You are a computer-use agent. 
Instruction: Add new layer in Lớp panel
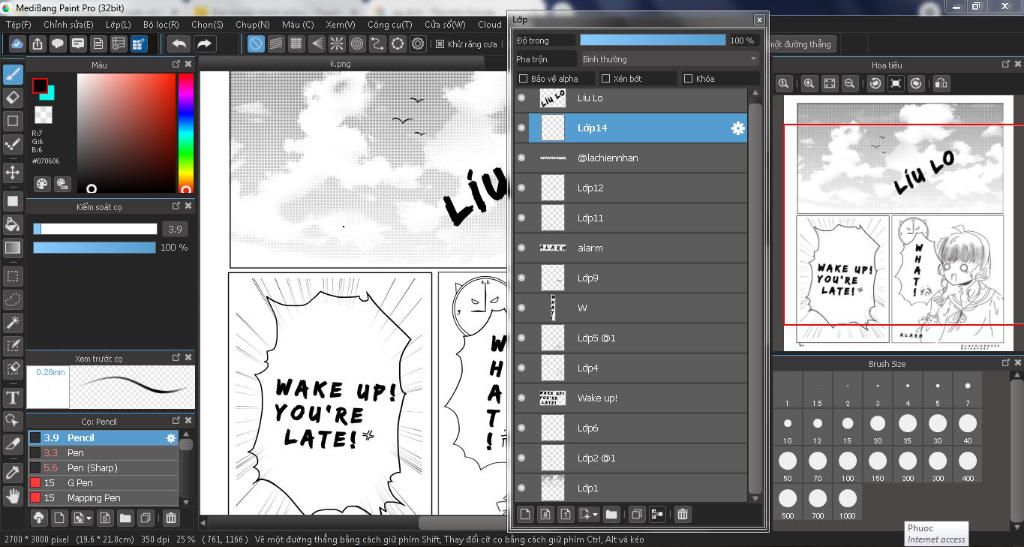525,514
